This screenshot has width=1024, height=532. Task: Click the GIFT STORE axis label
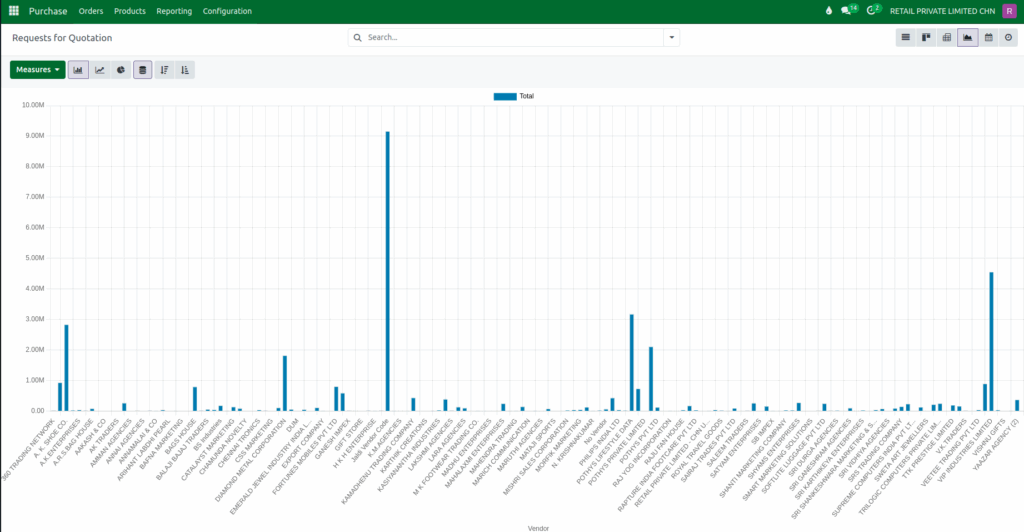point(350,435)
